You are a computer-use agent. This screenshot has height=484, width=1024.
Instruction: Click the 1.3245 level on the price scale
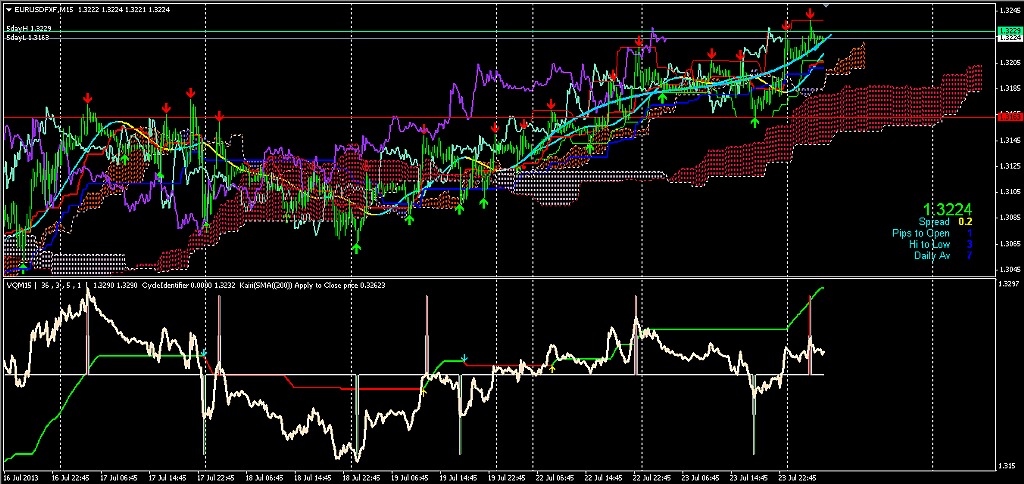click(x=1008, y=11)
